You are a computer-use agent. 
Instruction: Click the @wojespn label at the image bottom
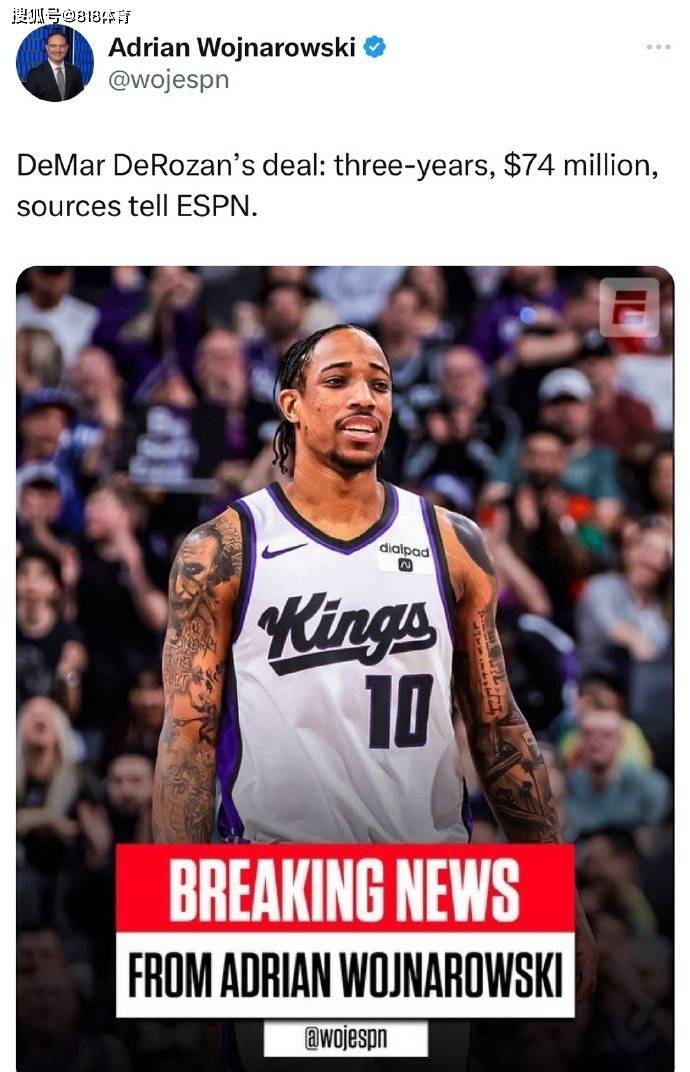tap(345, 1038)
